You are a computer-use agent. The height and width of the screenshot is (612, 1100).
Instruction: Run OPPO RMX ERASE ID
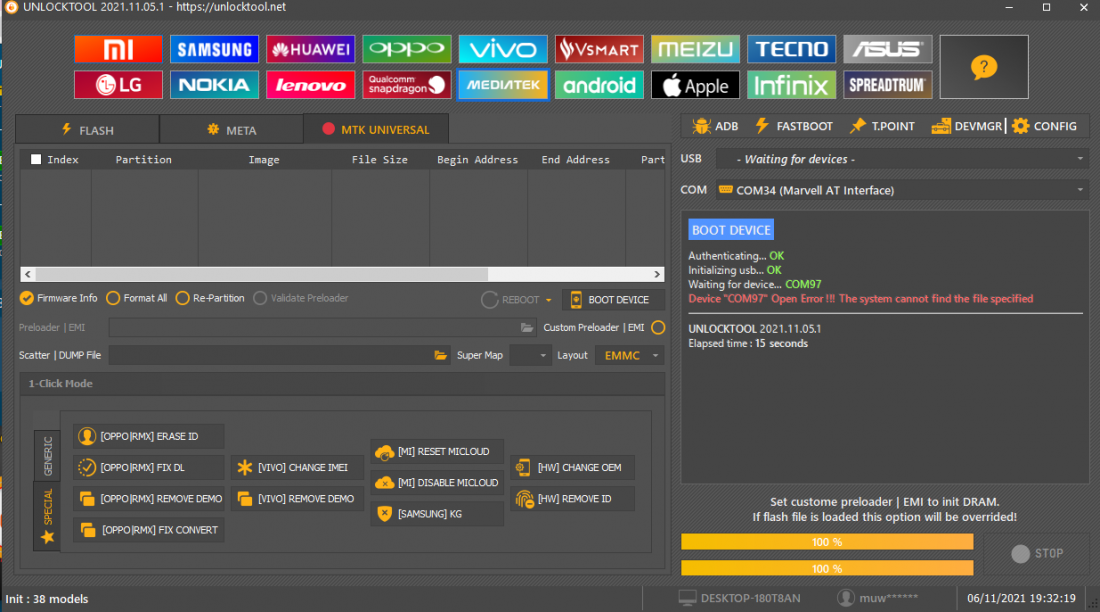click(x=149, y=437)
